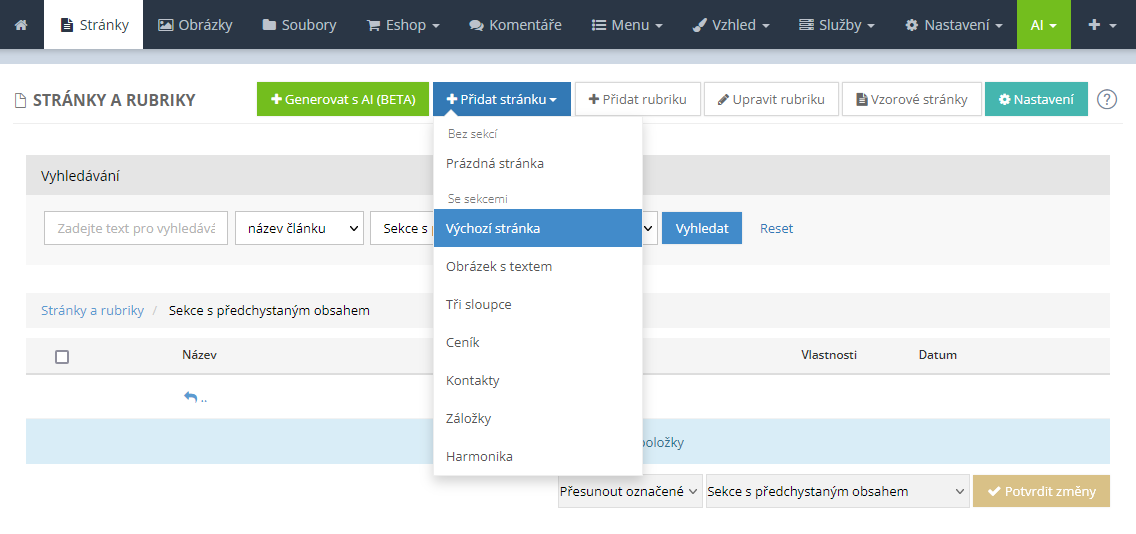
Task: Open the Komentáře comments section
Action: pos(515,24)
